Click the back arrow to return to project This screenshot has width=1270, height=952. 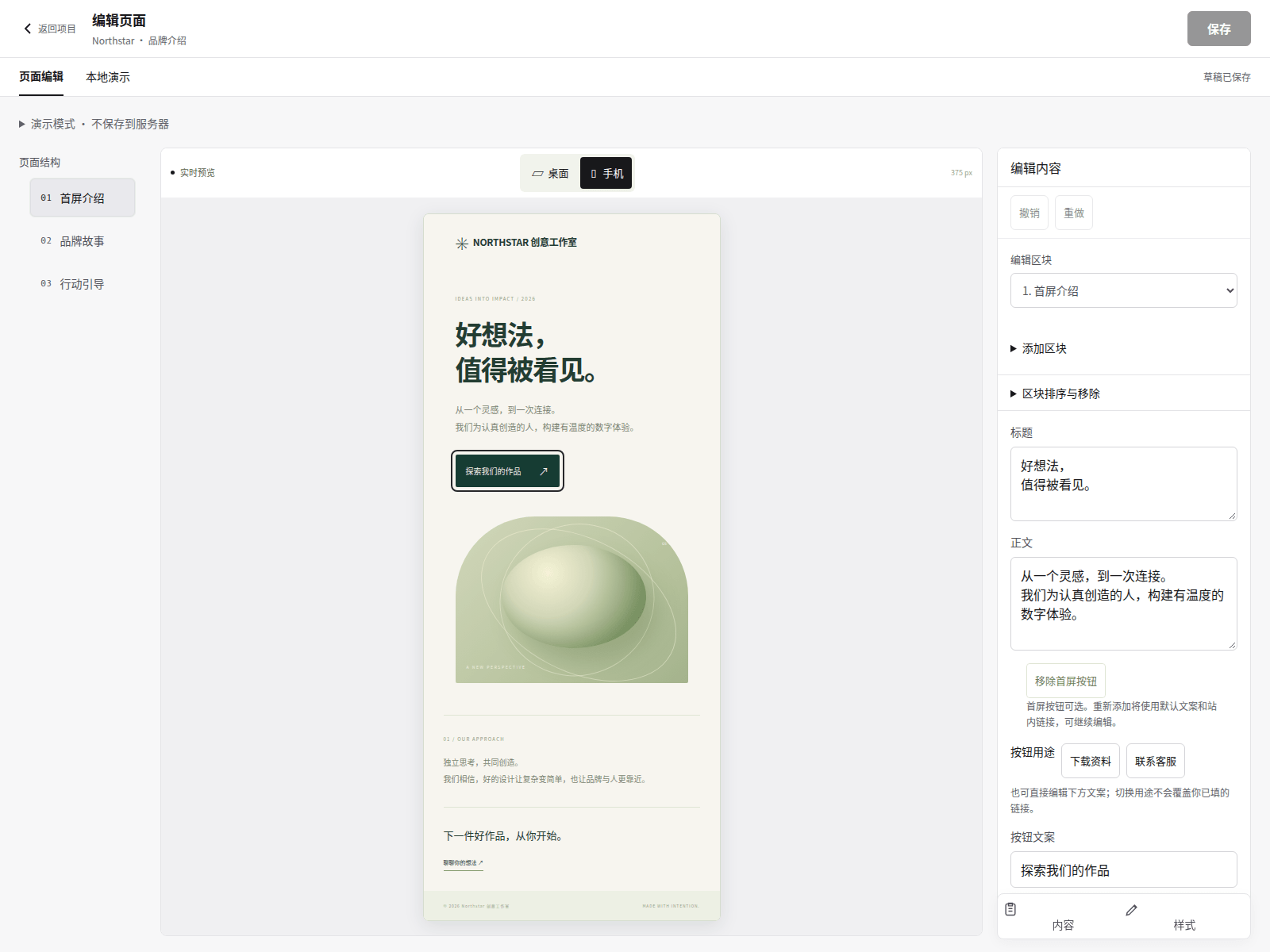pyautogui.click(x=49, y=29)
